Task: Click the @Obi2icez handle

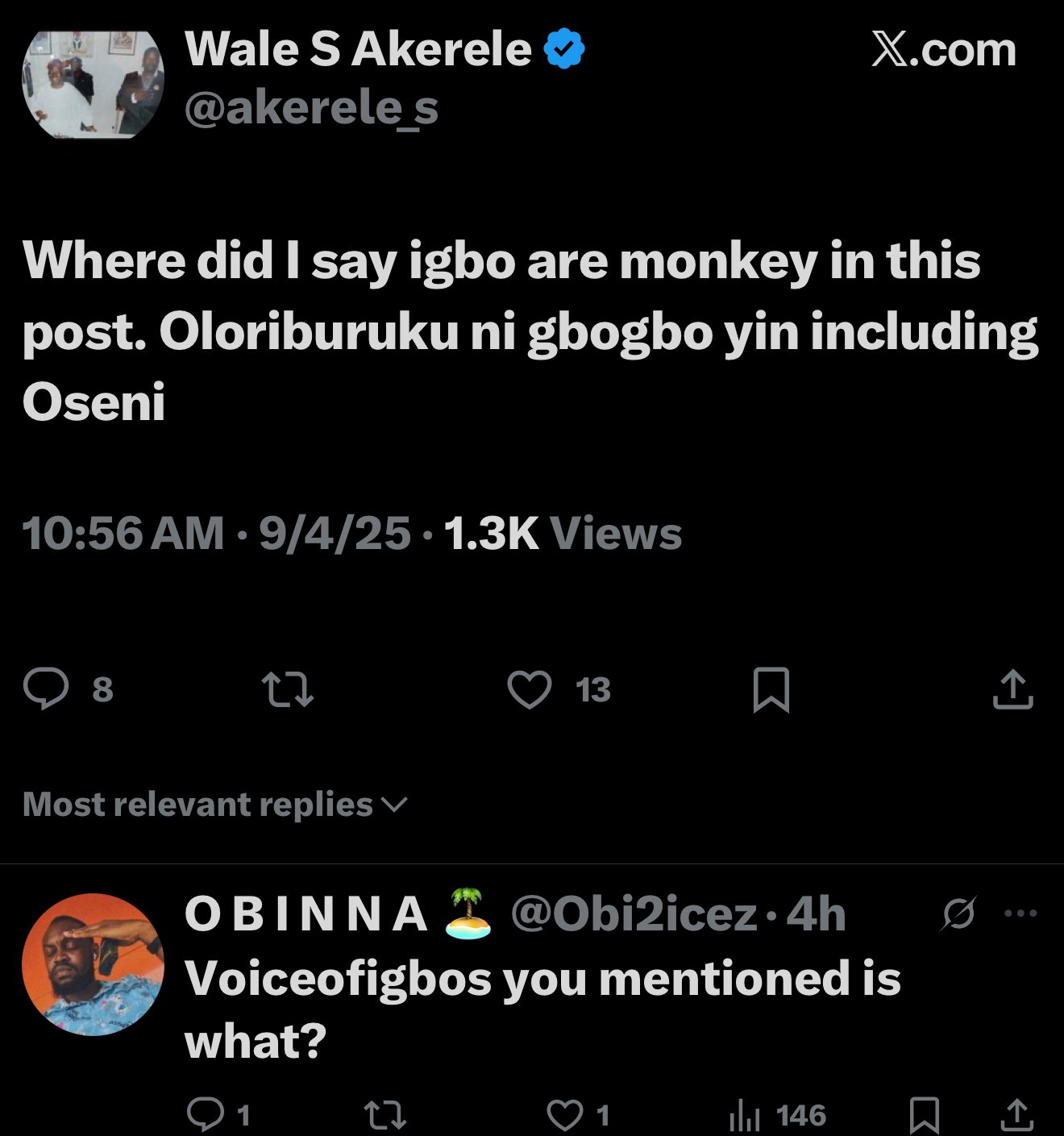Action: [x=634, y=914]
